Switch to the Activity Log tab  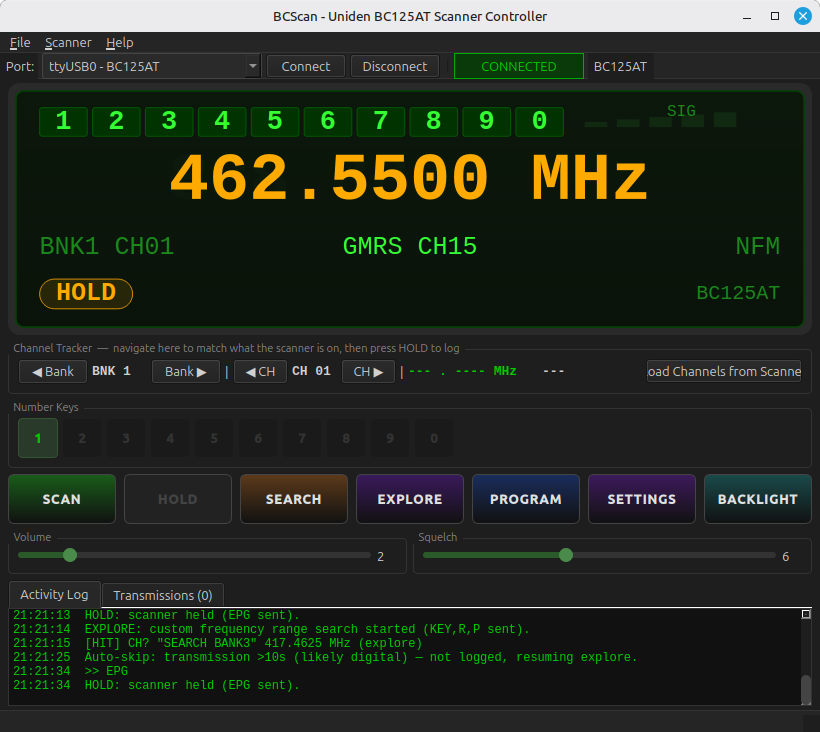[x=54, y=594]
